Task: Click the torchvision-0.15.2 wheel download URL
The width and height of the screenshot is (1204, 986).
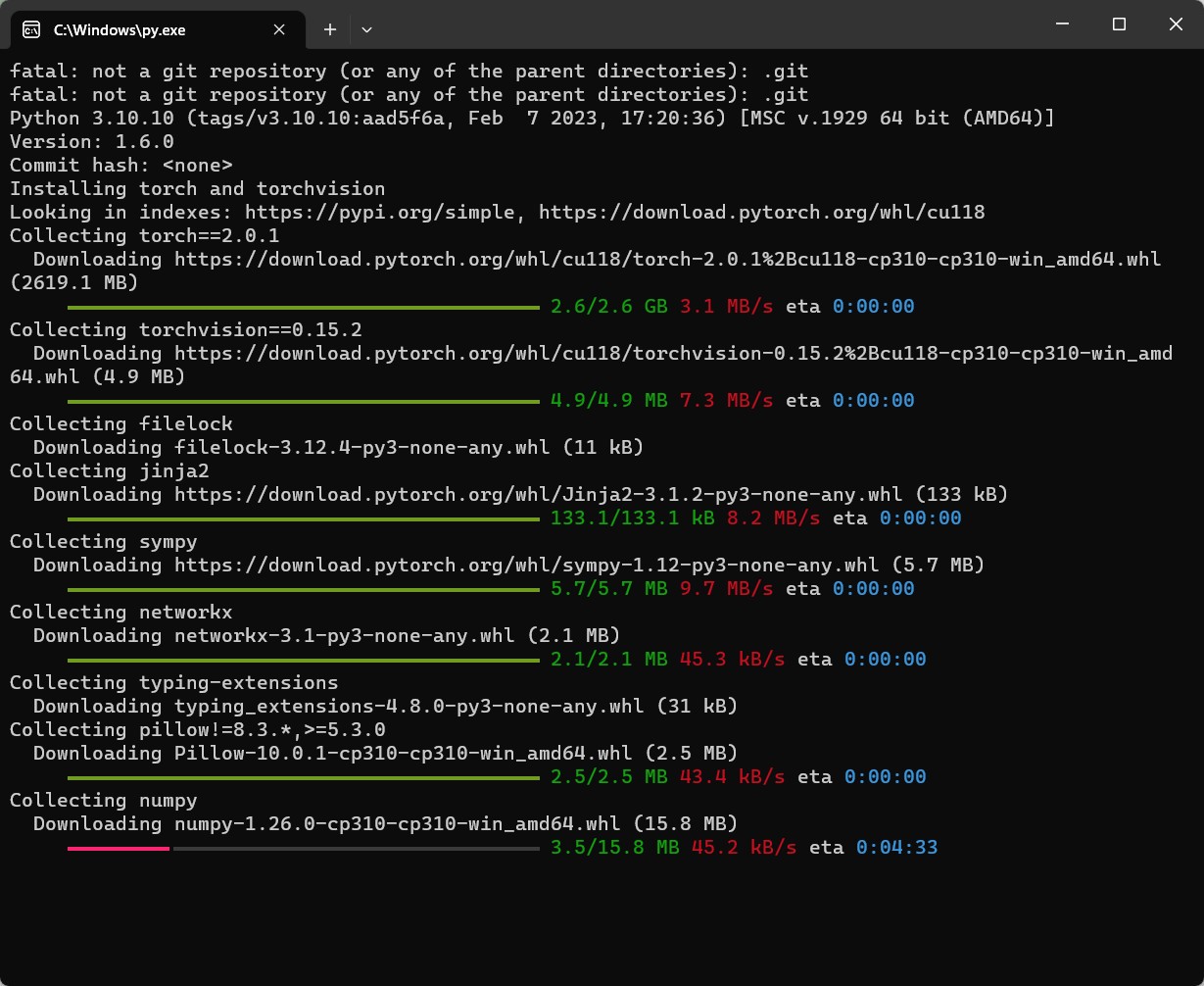Action: point(591,366)
